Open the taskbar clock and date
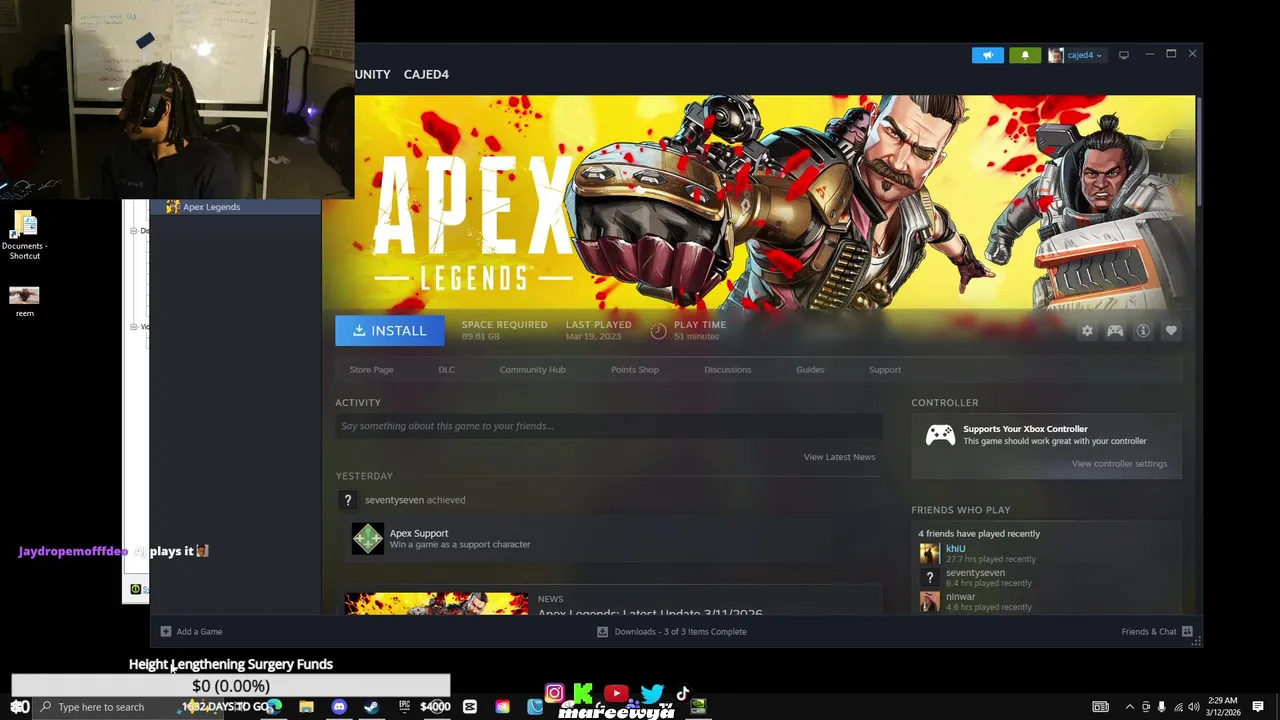 (x=1222, y=707)
